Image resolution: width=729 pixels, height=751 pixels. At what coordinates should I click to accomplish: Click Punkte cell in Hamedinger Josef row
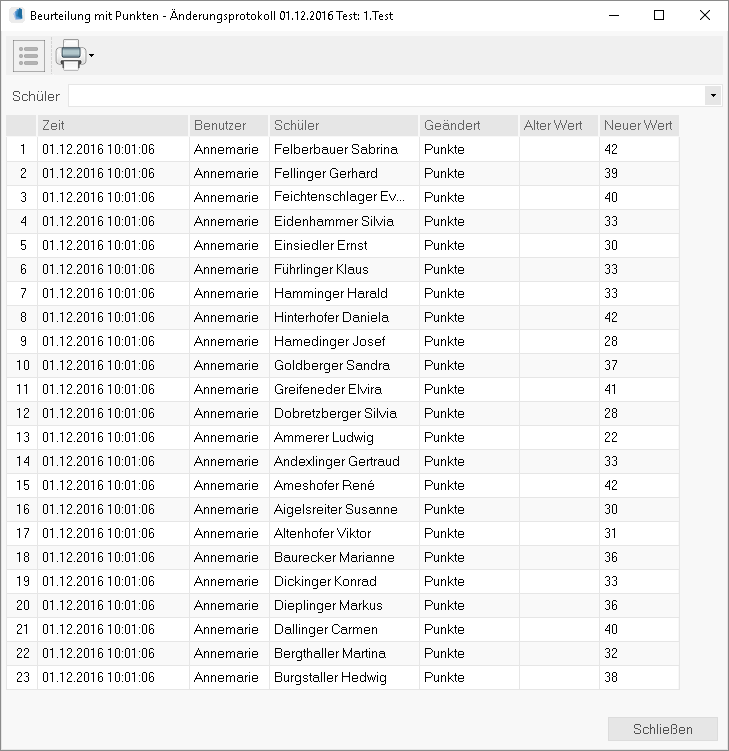(469, 341)
